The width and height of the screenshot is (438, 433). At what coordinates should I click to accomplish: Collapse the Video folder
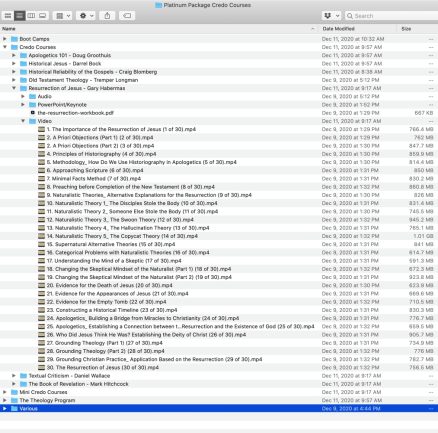tap(23, 121)
